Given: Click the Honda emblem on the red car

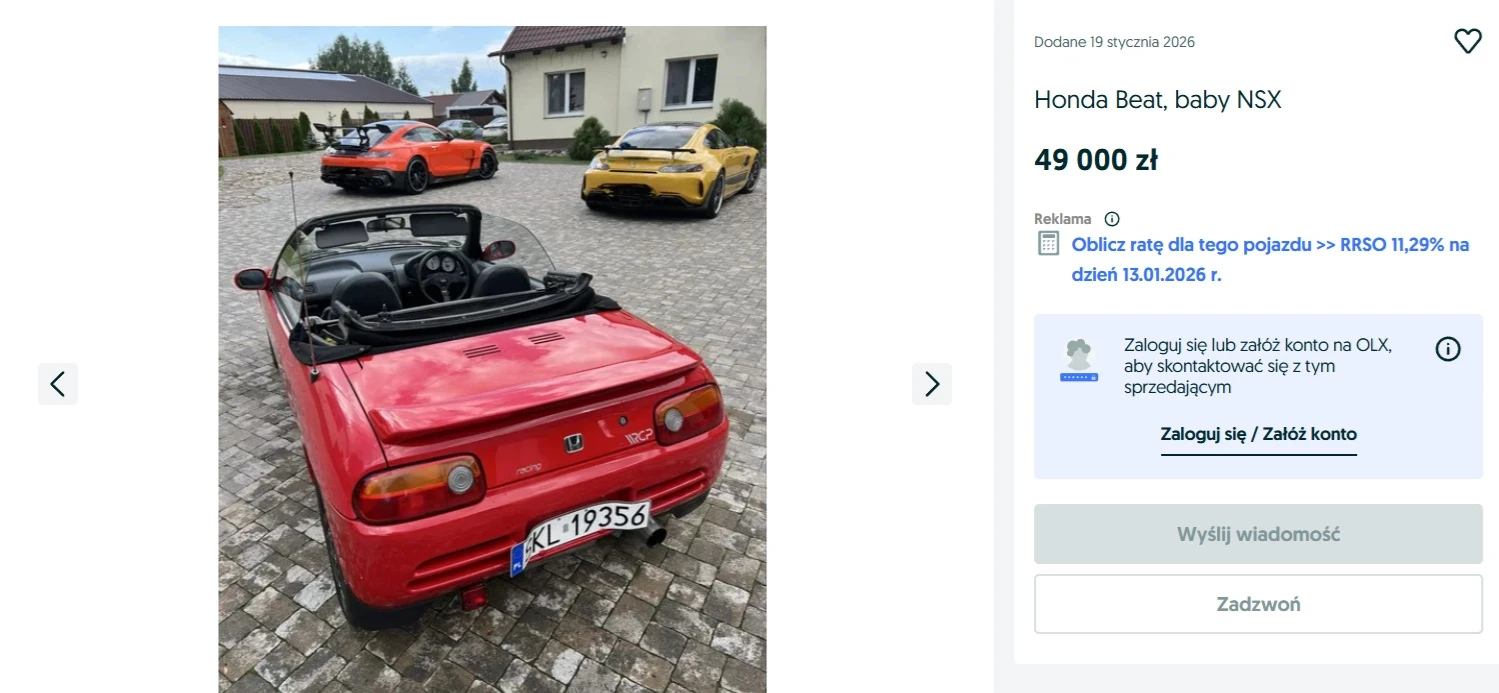Looking at the screenshot, I should [574, 443].
